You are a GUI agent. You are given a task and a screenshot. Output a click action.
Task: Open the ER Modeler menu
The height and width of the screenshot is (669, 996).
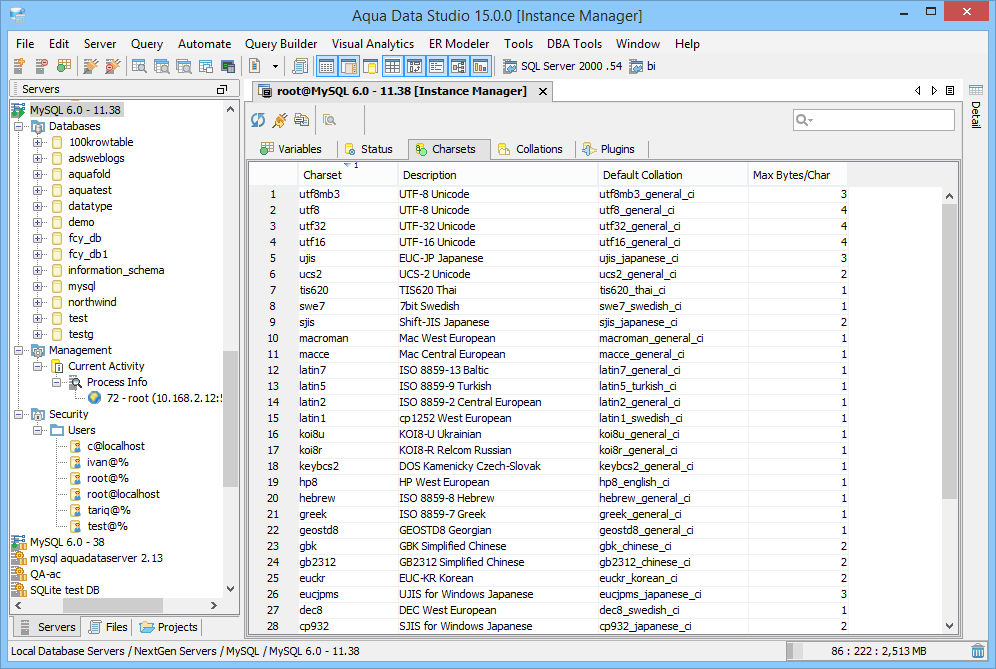[x=459, y=44]
